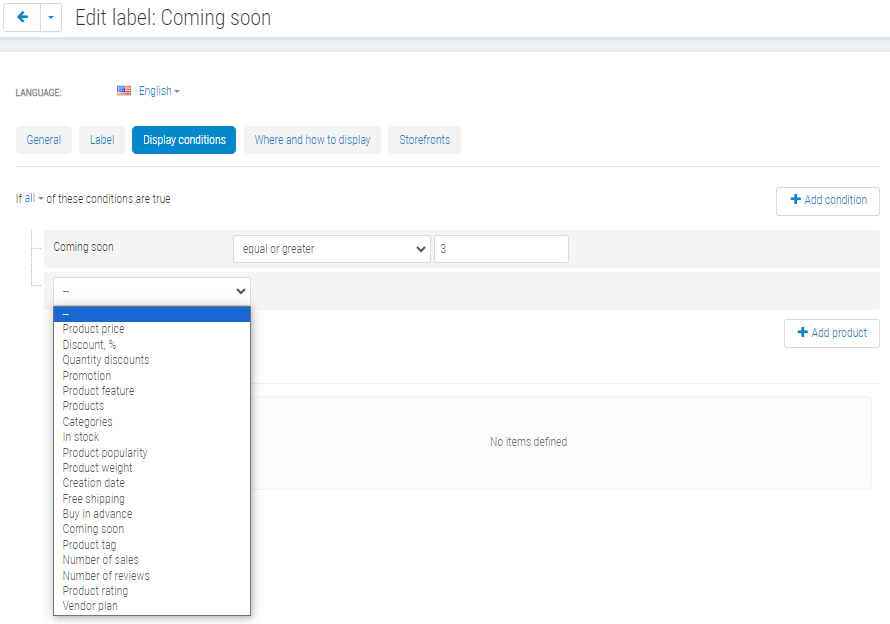
Task: Pick 'Number of reviews' option
Action: [152, 575]
